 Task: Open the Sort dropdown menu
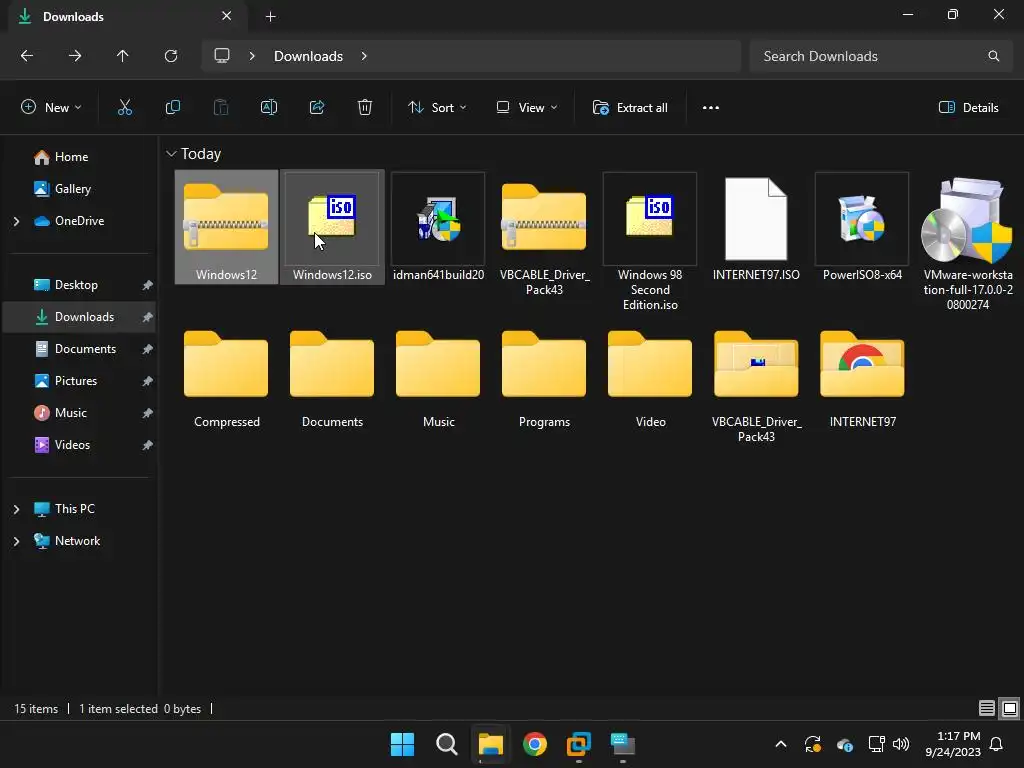pyautogui.click(x=437, y=108)
